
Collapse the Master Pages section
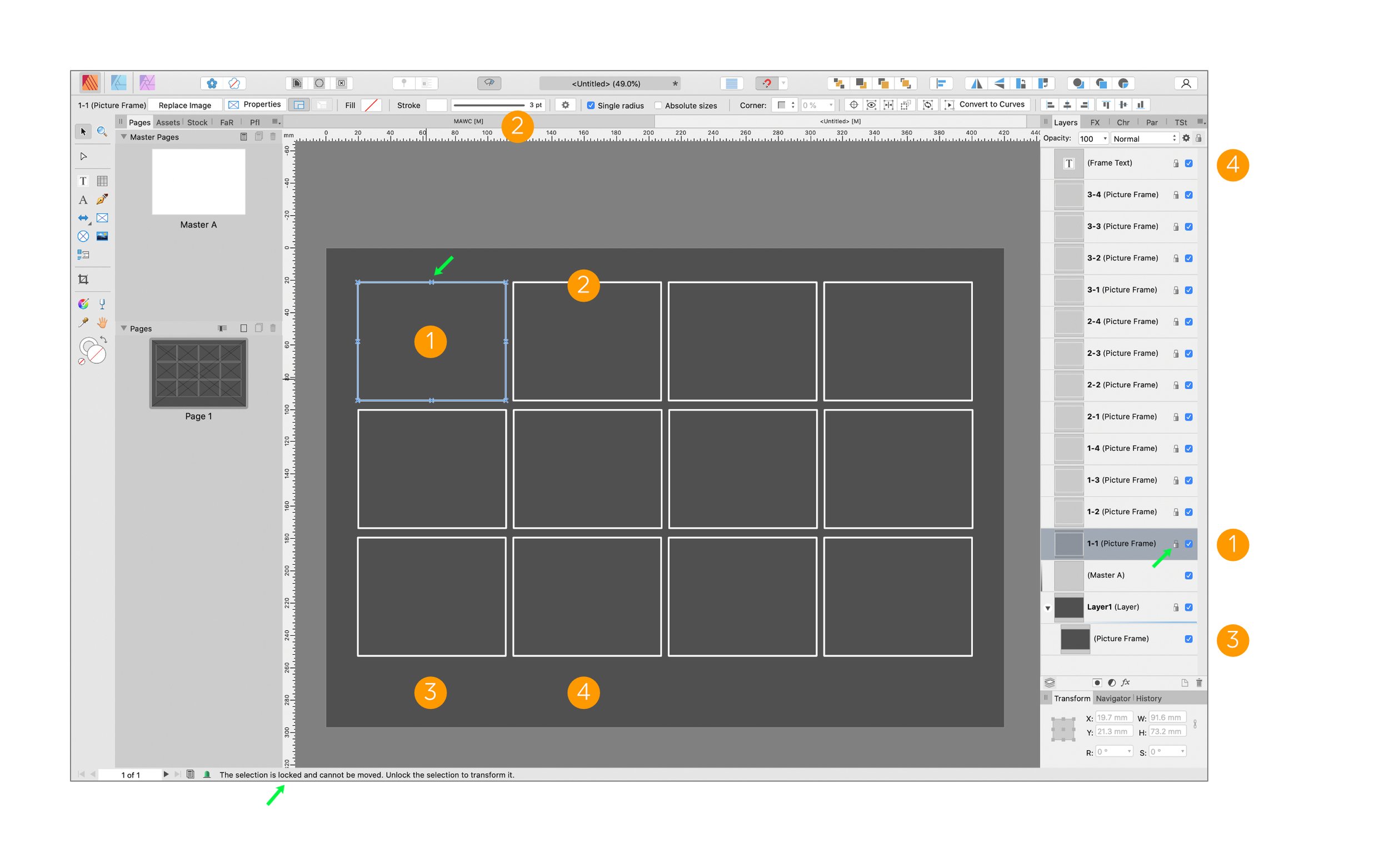pyautogui.click(x=123, y=137)
